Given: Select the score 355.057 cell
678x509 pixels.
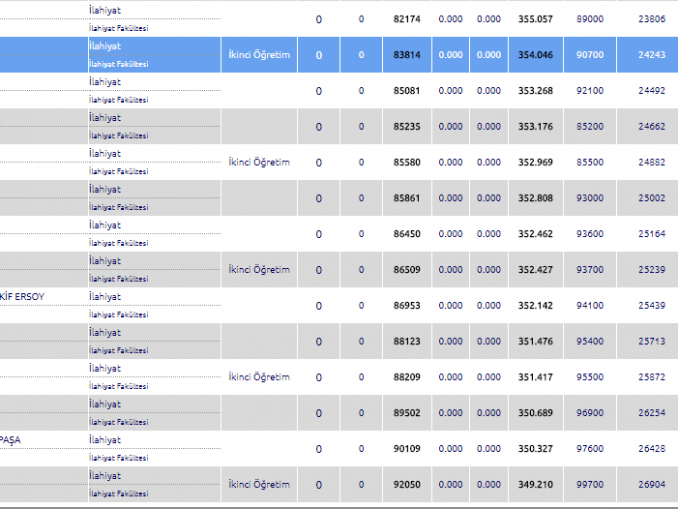Looking at the screenshot, I should (535, 19).
